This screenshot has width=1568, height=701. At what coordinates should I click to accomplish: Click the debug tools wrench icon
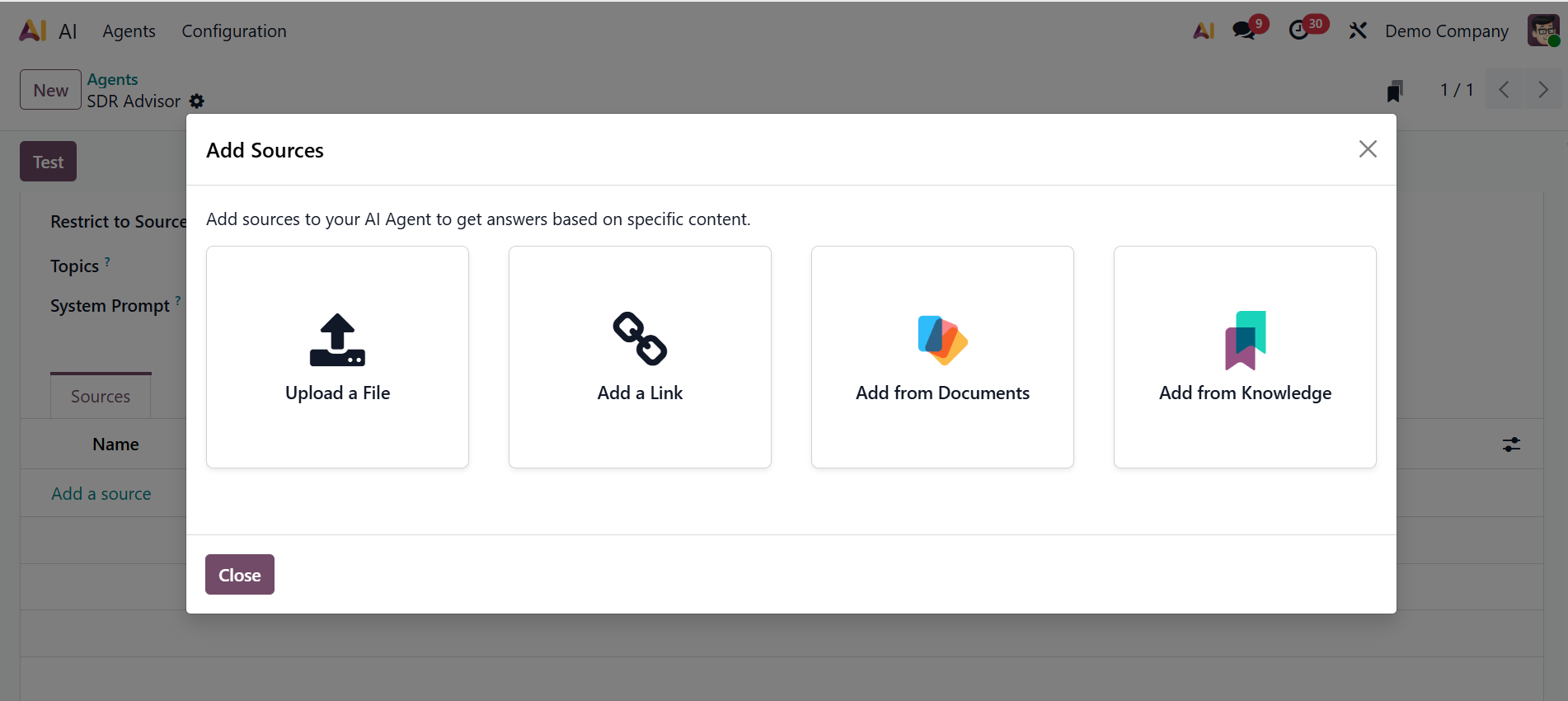[x=1358, y=31]
